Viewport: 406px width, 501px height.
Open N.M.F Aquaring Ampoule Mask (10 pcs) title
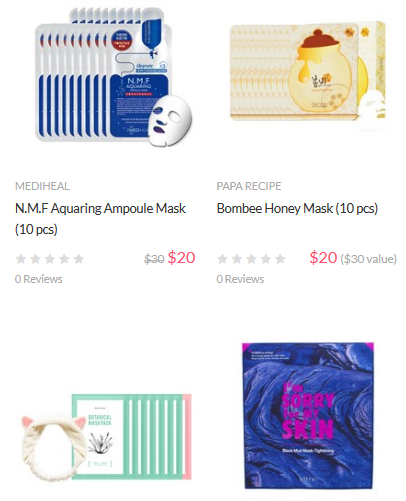pos(100,219)
